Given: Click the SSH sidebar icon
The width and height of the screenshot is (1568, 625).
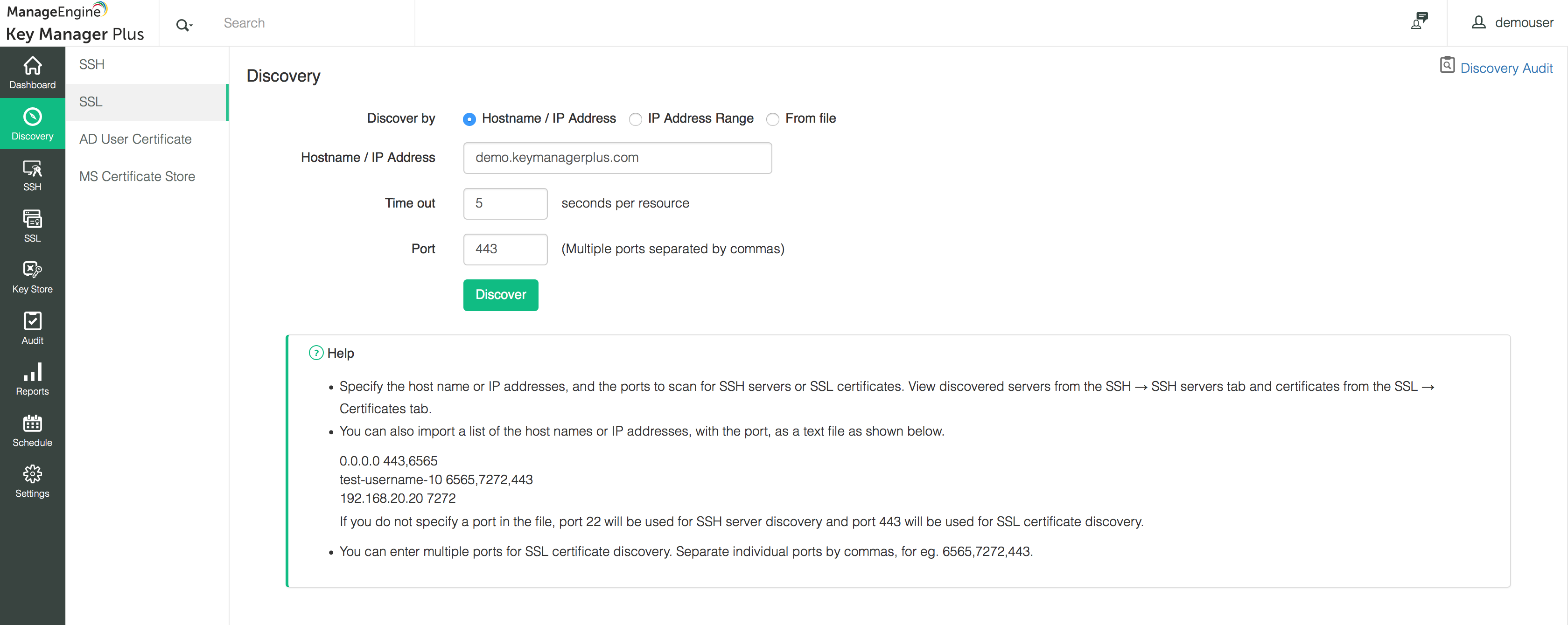Looking at the screenshot, I should pos(32,174).
